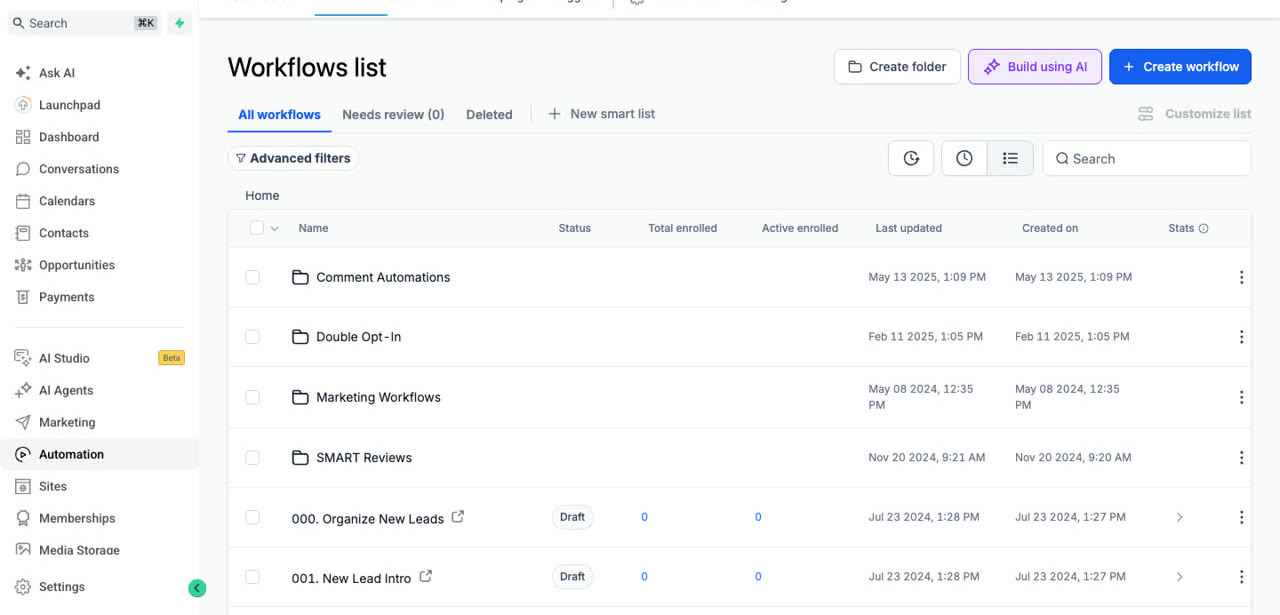Click the Create workflow button
1280x615 pixels.
click(1180, 67)
